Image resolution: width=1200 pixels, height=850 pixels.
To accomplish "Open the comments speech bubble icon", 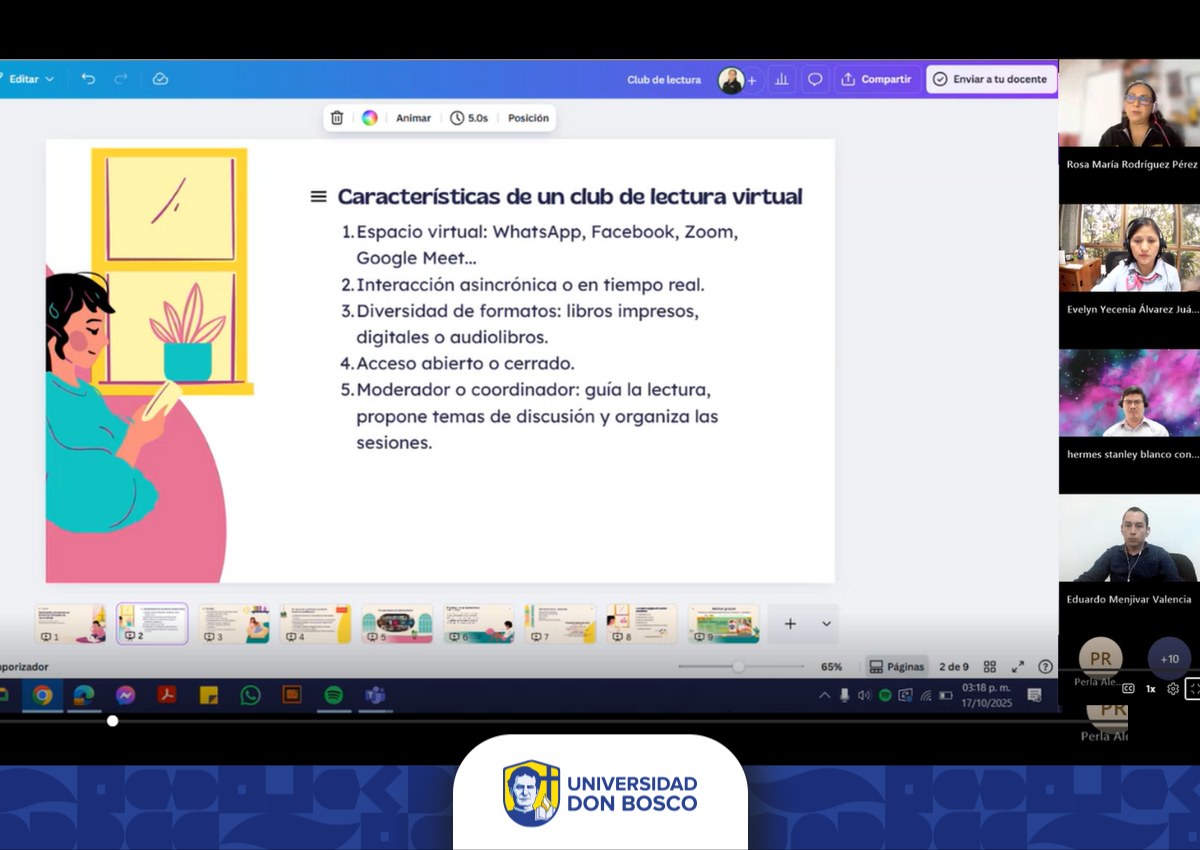I will pos(815,80).
